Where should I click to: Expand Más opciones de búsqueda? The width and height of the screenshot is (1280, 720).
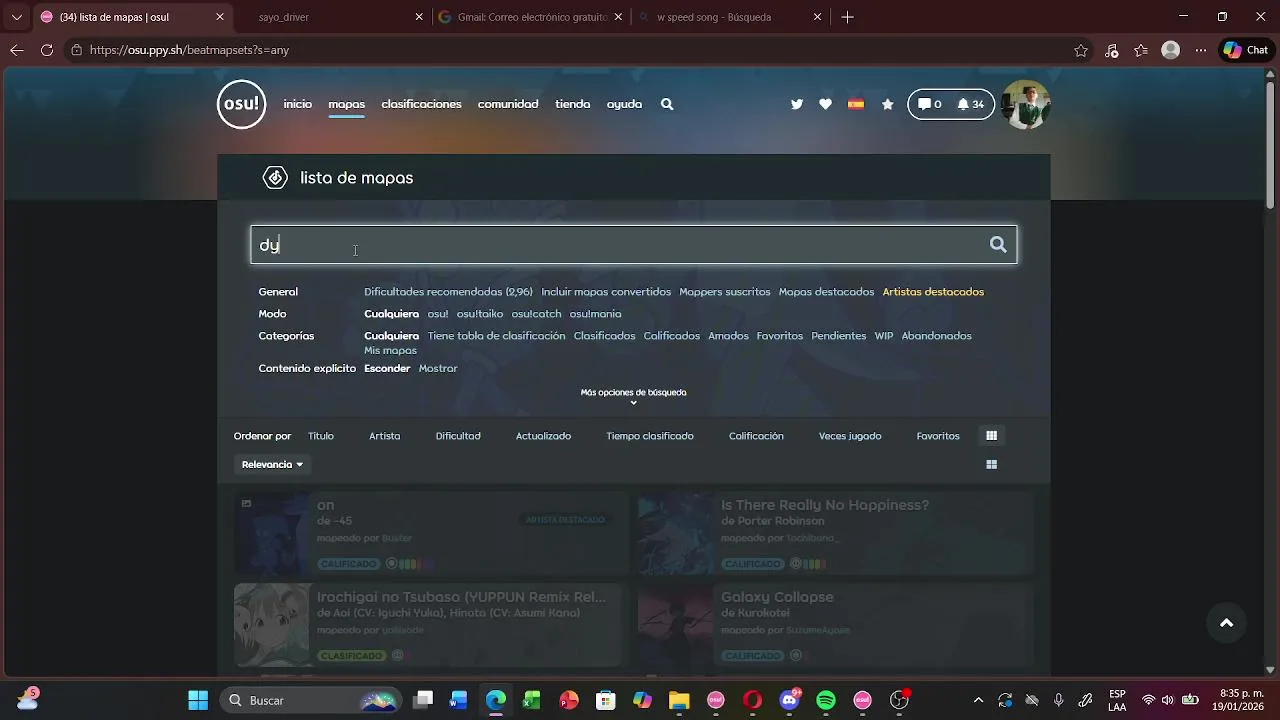pos(633,396)
